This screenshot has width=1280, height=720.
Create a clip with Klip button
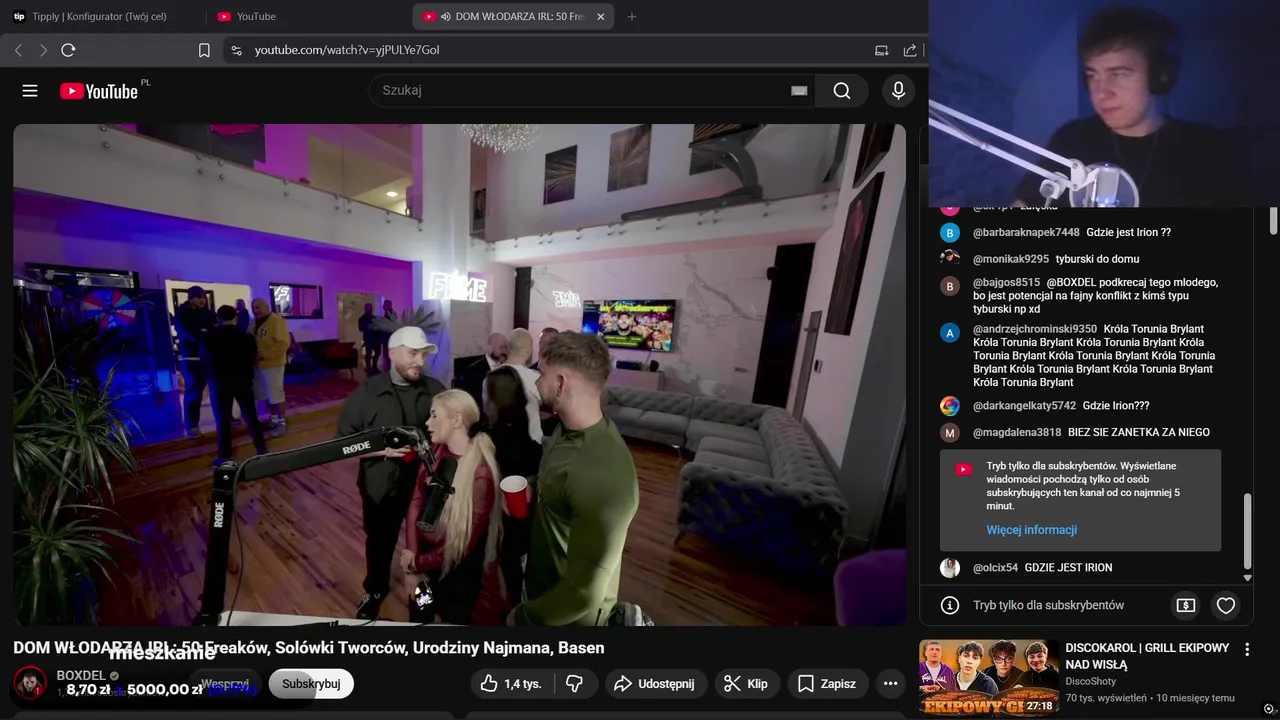[747, 684]
